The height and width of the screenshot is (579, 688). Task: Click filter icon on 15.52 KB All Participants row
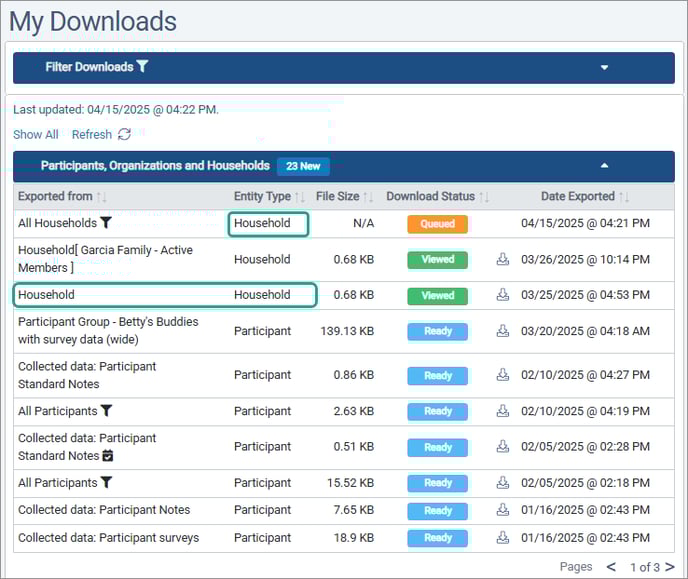click(106, 482)
